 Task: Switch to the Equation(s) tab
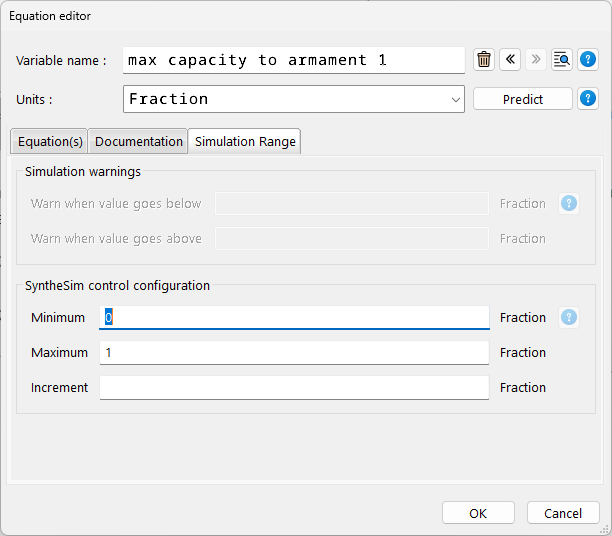[49, 141]
